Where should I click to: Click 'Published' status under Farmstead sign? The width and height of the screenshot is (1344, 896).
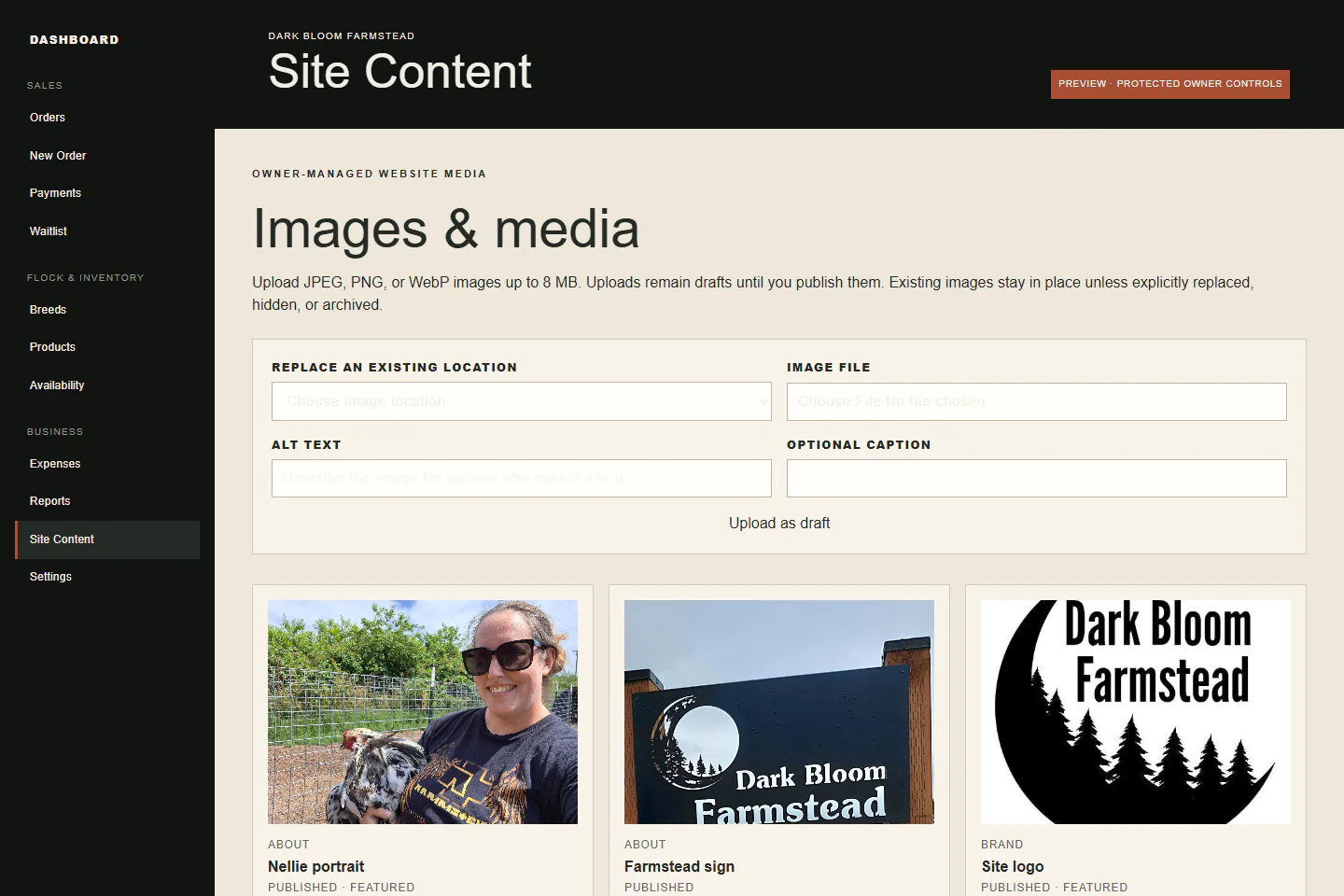pos(659,888)
